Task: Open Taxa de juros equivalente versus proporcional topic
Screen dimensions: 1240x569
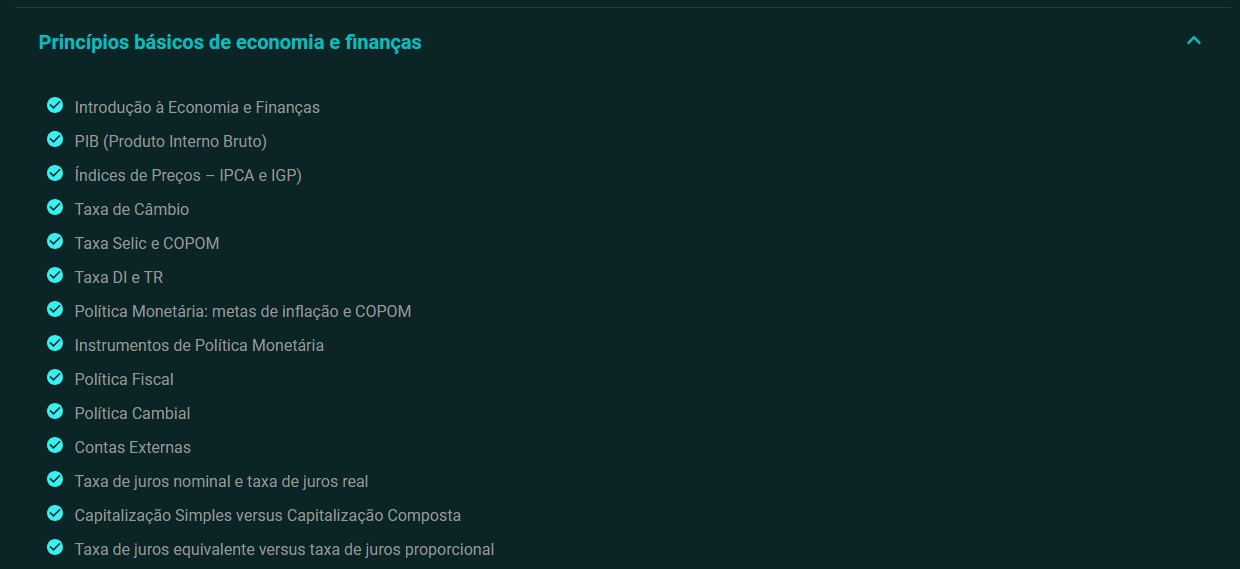Action: 284,549
